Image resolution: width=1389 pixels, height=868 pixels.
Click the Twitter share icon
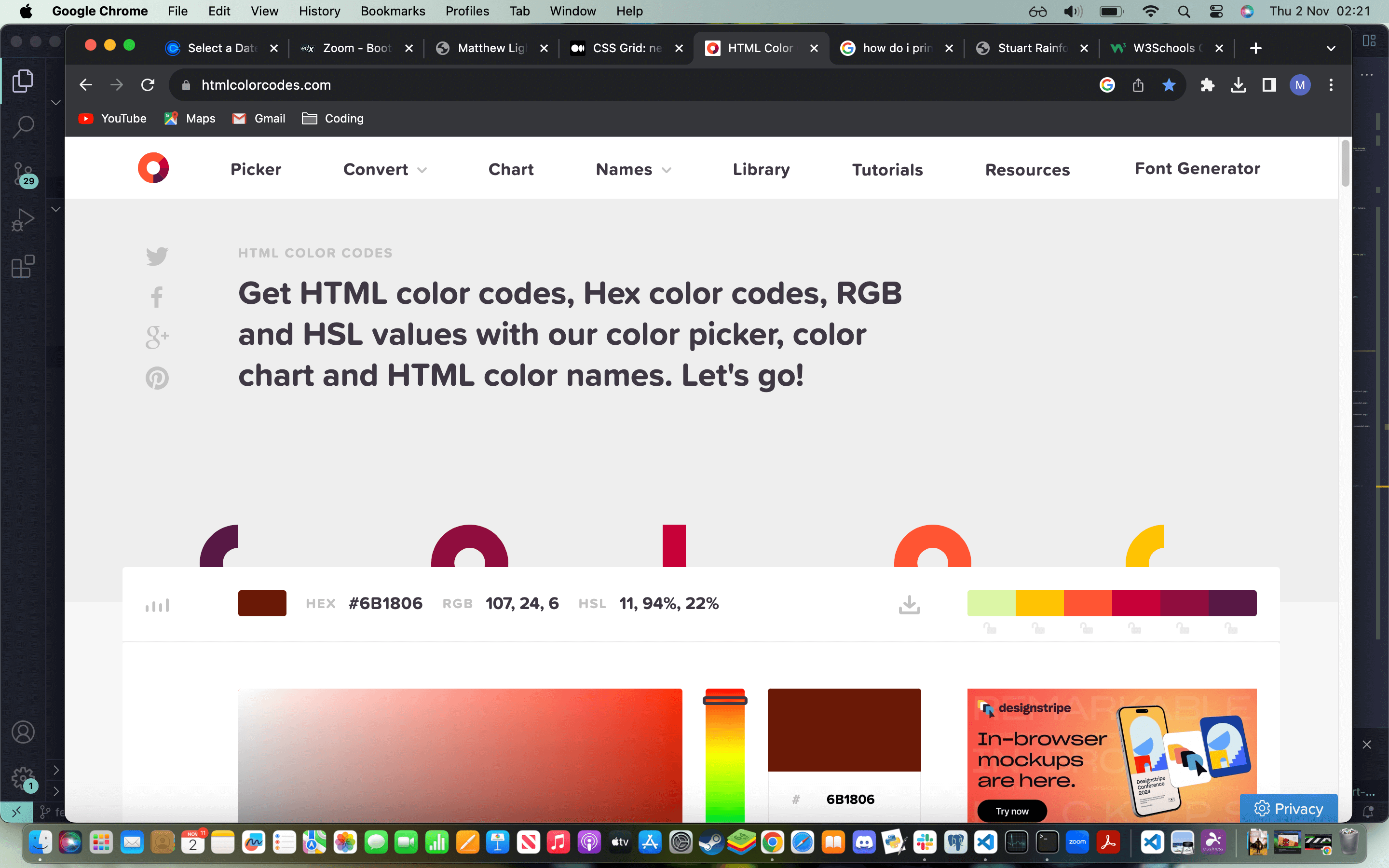point(157,256)
